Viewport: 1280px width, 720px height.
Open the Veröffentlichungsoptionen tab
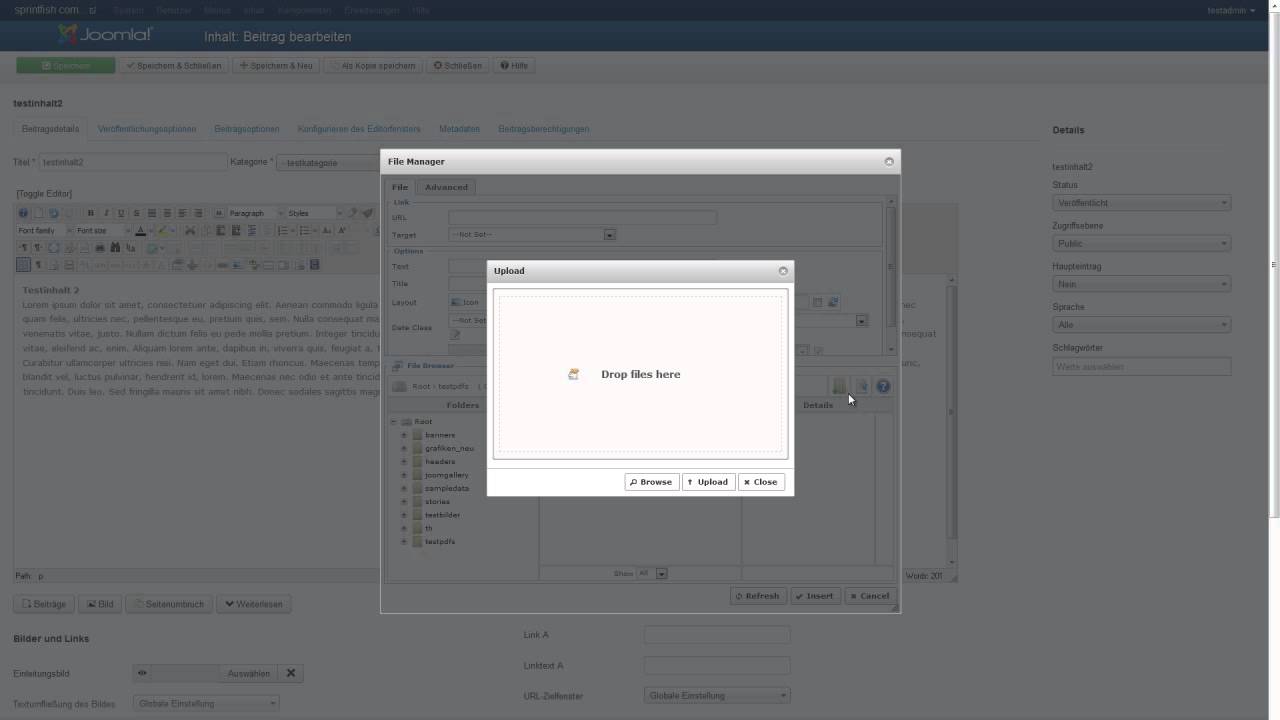point(147,129)
